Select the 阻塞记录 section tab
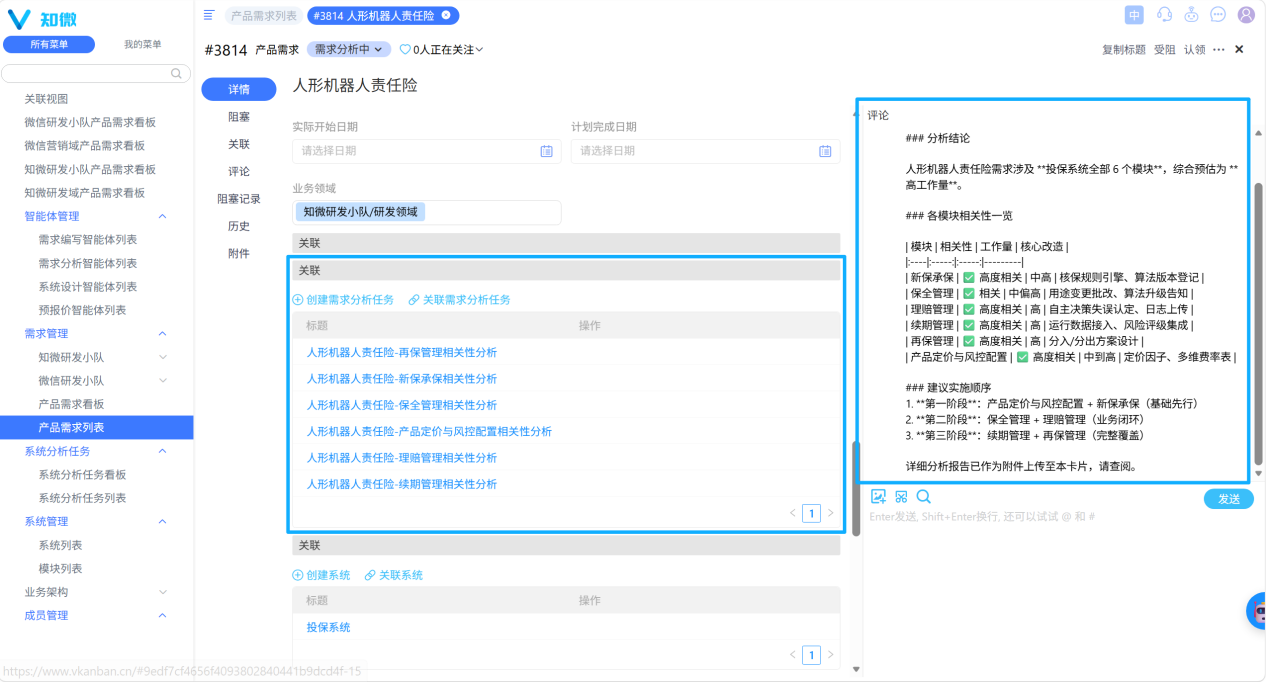The height and width of the screenshot is (682, 1267). point(239,199)
